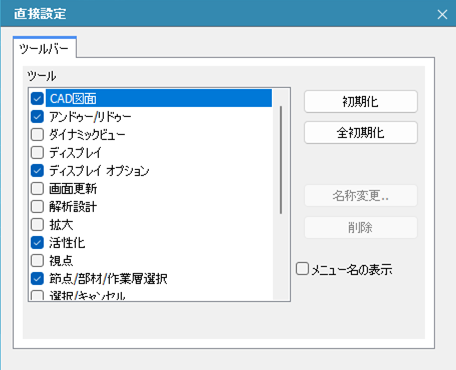The width and height of the screenshot is (456, 370).
Task: Enable the ダイナミックビュー checkbox
Action: point(37,135)
